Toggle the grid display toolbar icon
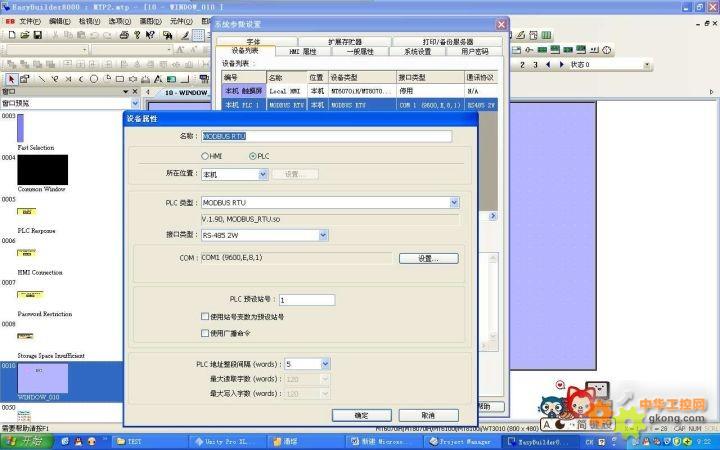Screen dimensions: 720x450 [x=198, y=35]
